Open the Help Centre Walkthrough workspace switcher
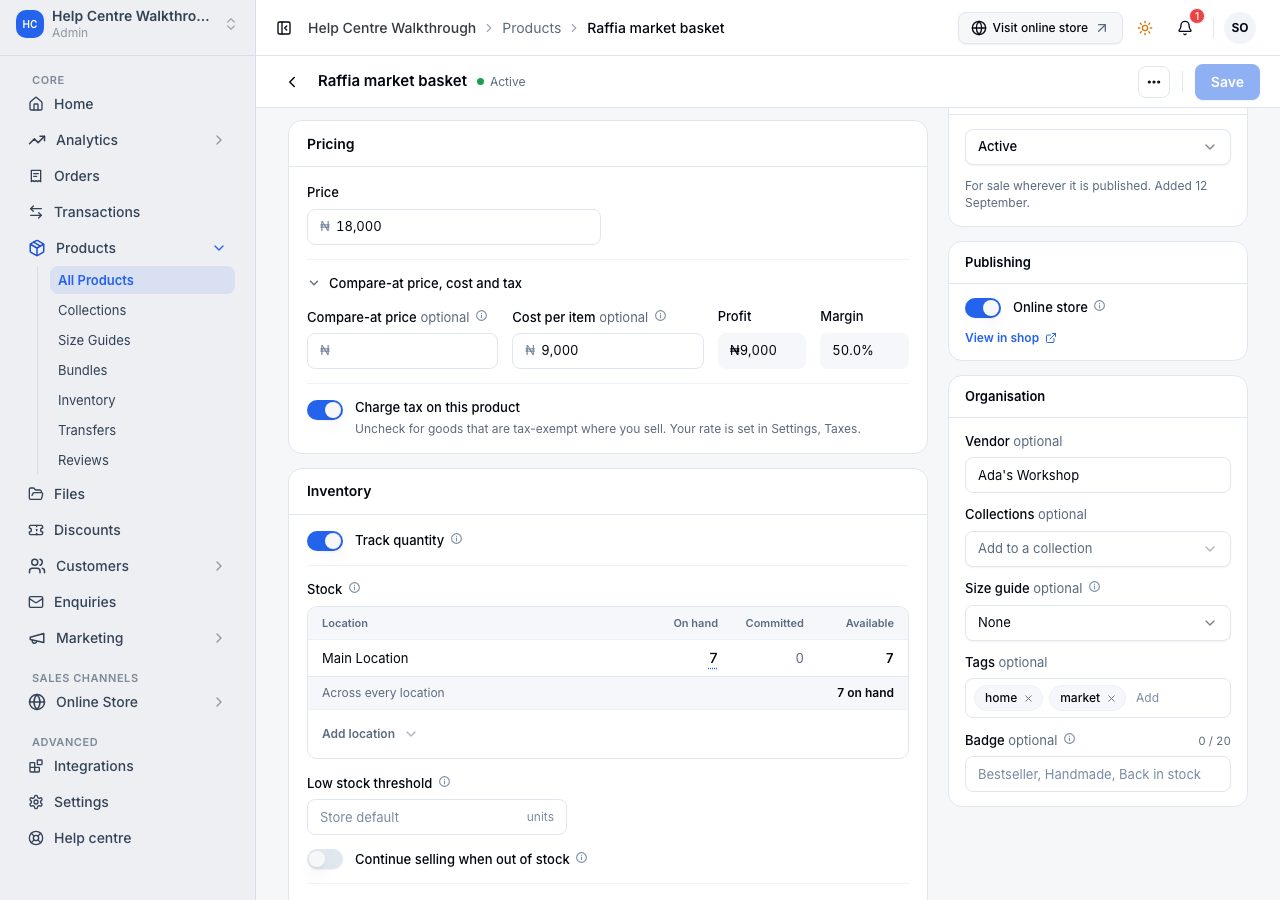Image resolution: width=1280 pixels, height=900 pixels. pyautogui.click(x=128, y=24)
